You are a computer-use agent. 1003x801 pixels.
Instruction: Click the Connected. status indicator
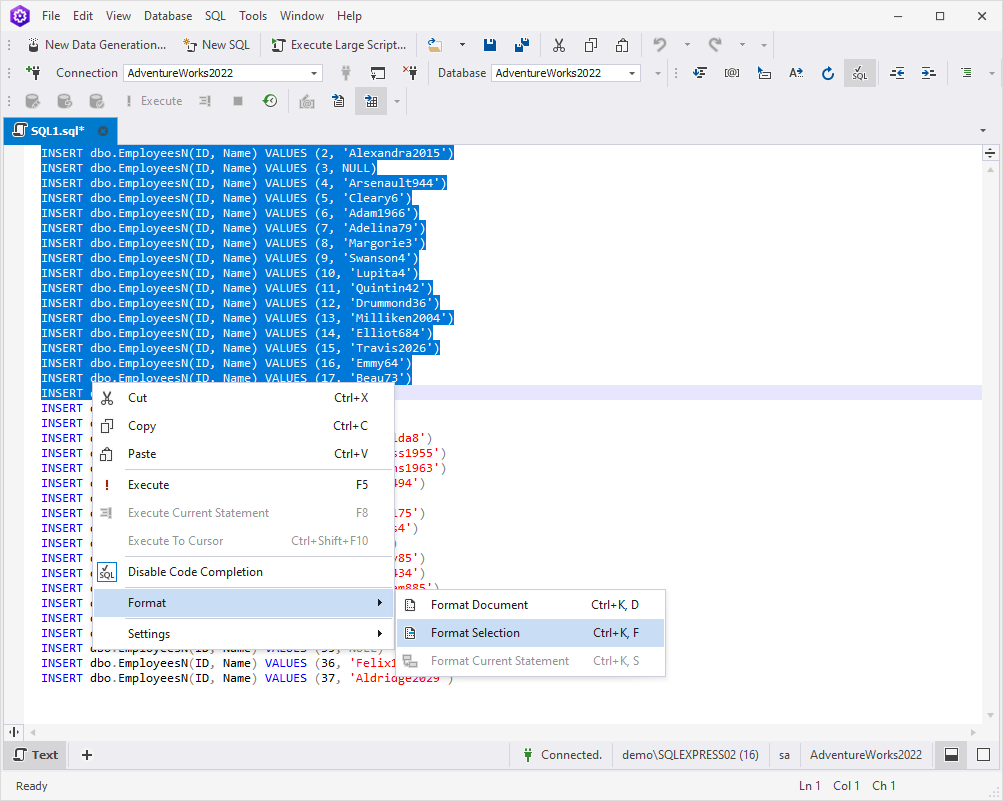pyautogui.click(x=563, y=755)
